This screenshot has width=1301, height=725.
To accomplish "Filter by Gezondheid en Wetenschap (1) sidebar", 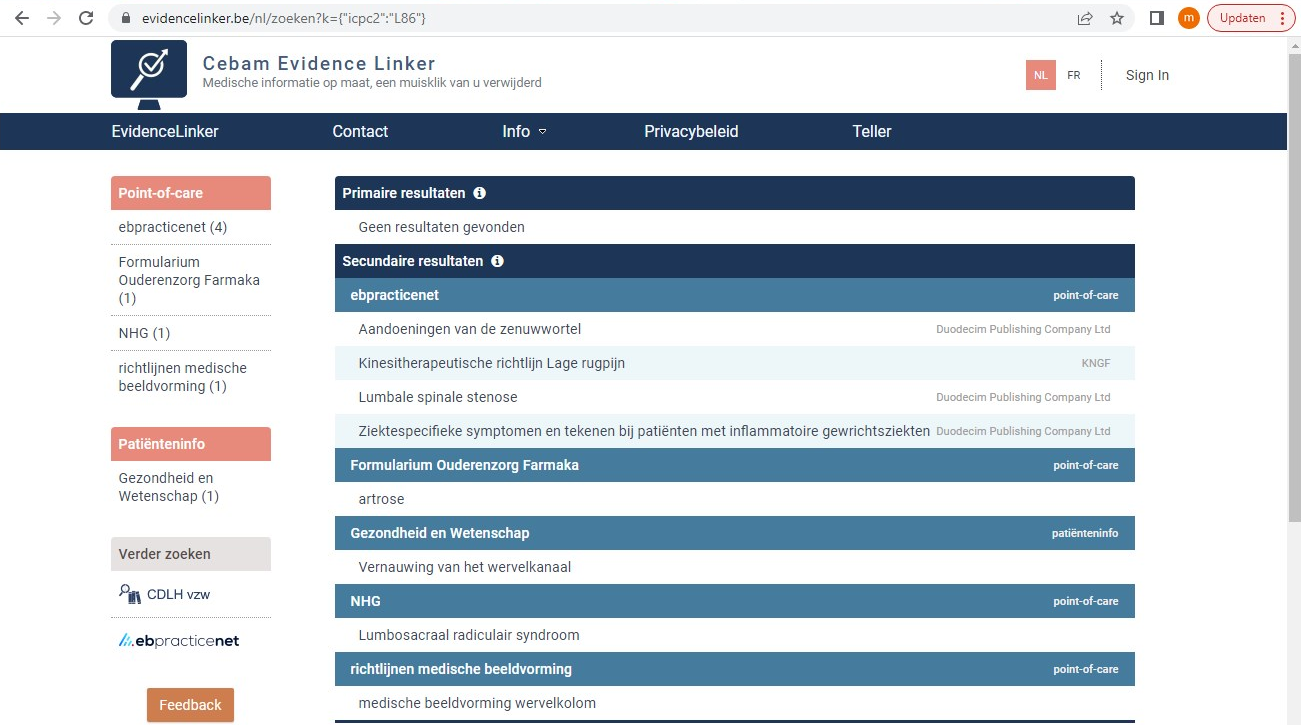I will [169, 487].
